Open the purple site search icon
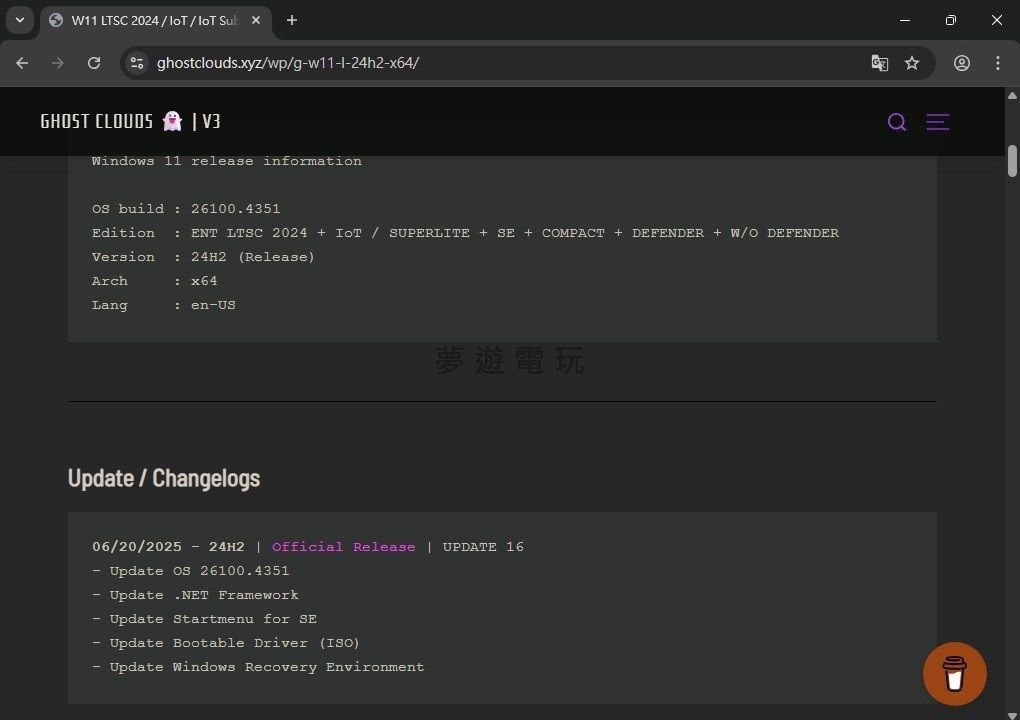The height and width of the screenshot is (720, 1020). 897,122
